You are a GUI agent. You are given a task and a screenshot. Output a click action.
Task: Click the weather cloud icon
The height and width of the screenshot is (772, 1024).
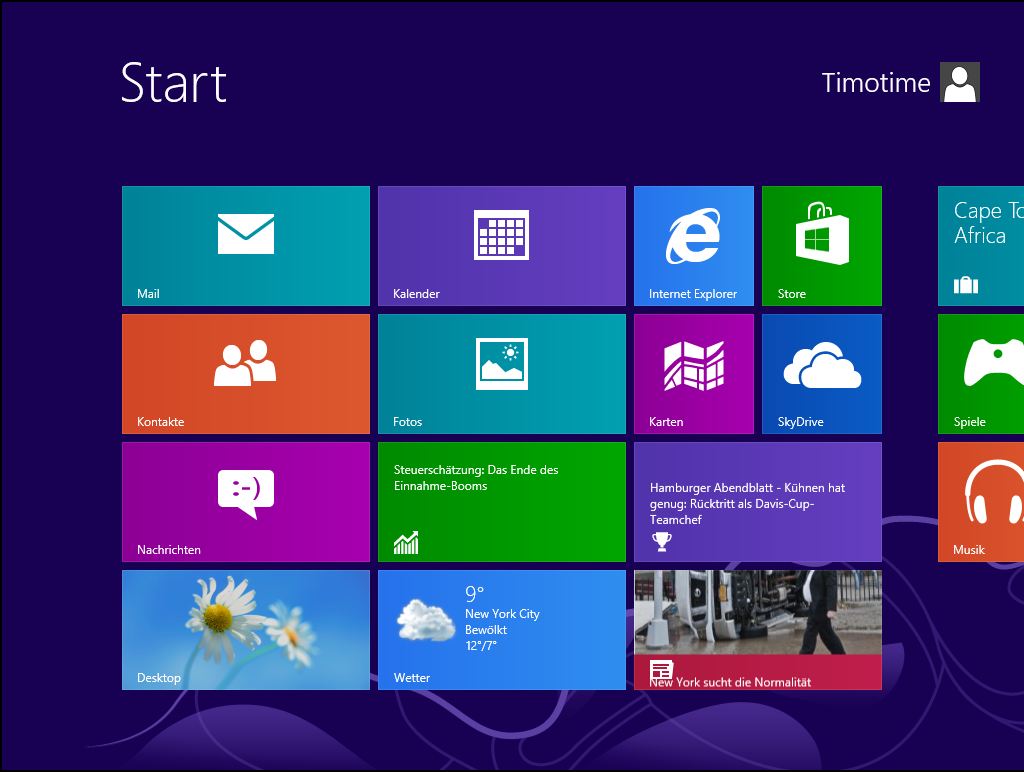426,620
